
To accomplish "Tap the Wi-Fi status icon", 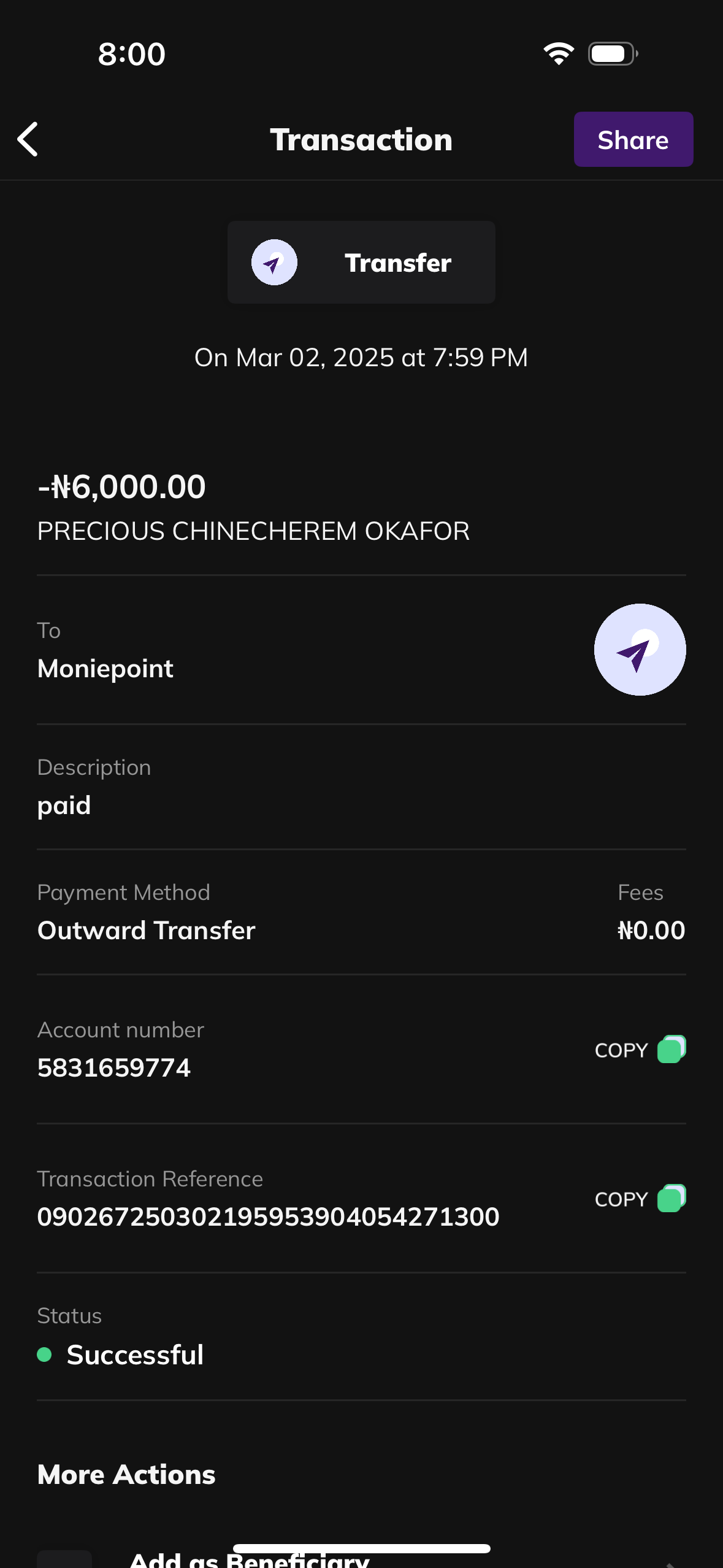I will click(558, 54).
